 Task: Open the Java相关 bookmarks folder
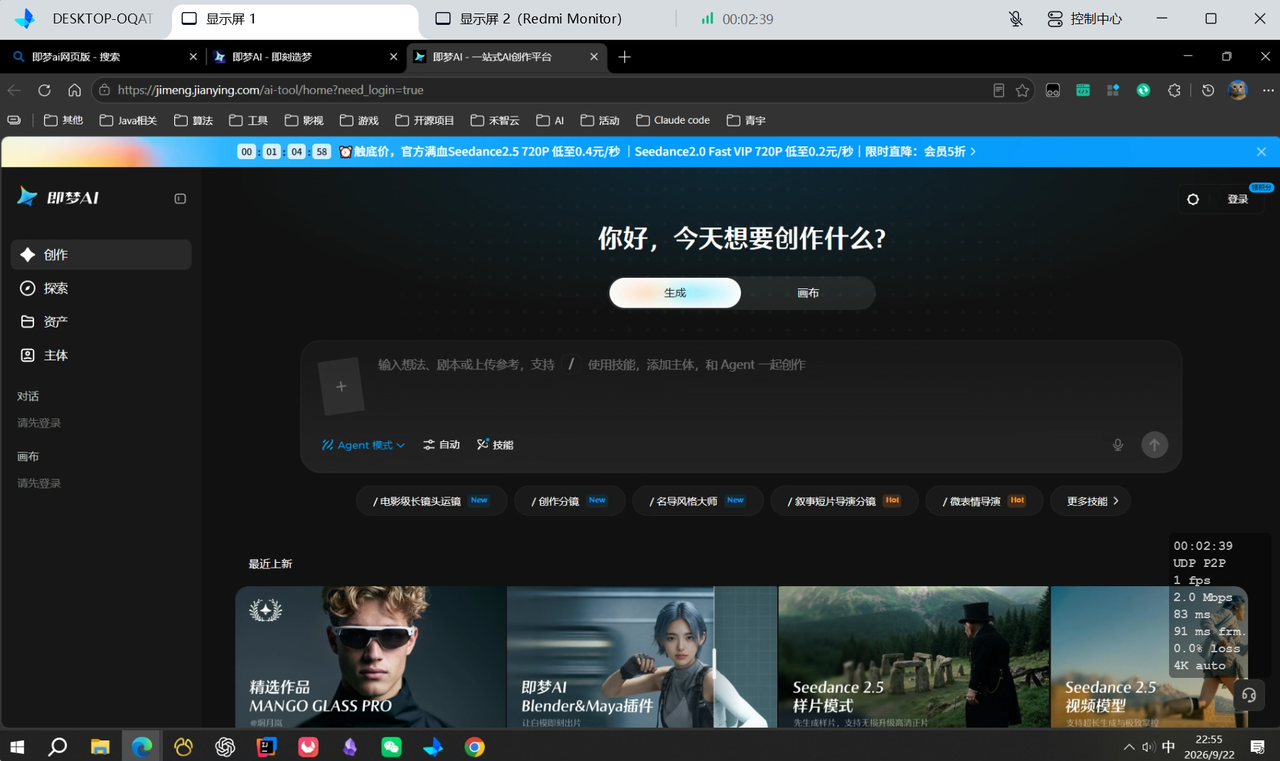[129, 120]
